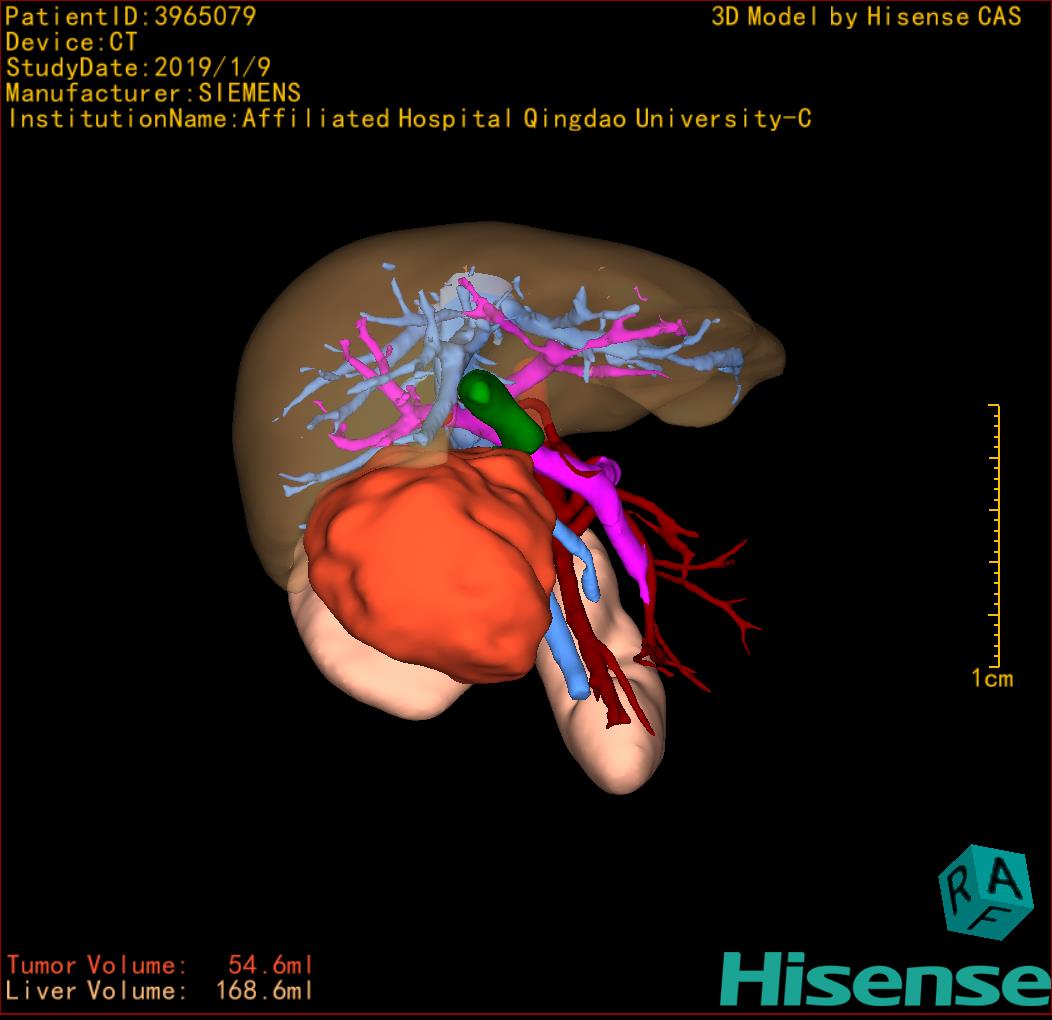This screenshot has width=1052, height=1020.
Task: Click the 'Manufacturer:SIEMENS' text
Action: tap(153, 93)
